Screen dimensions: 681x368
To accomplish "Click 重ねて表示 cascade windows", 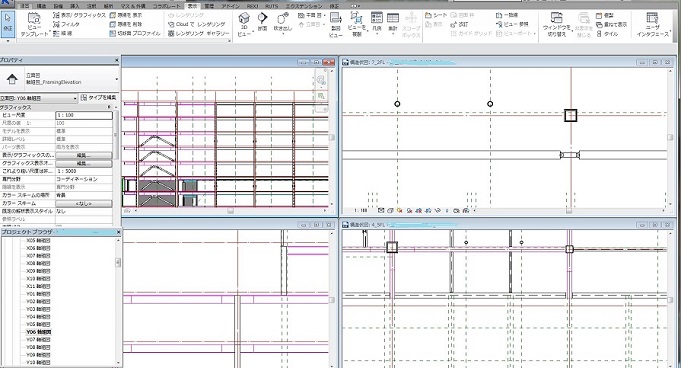I will pos(612,24).
